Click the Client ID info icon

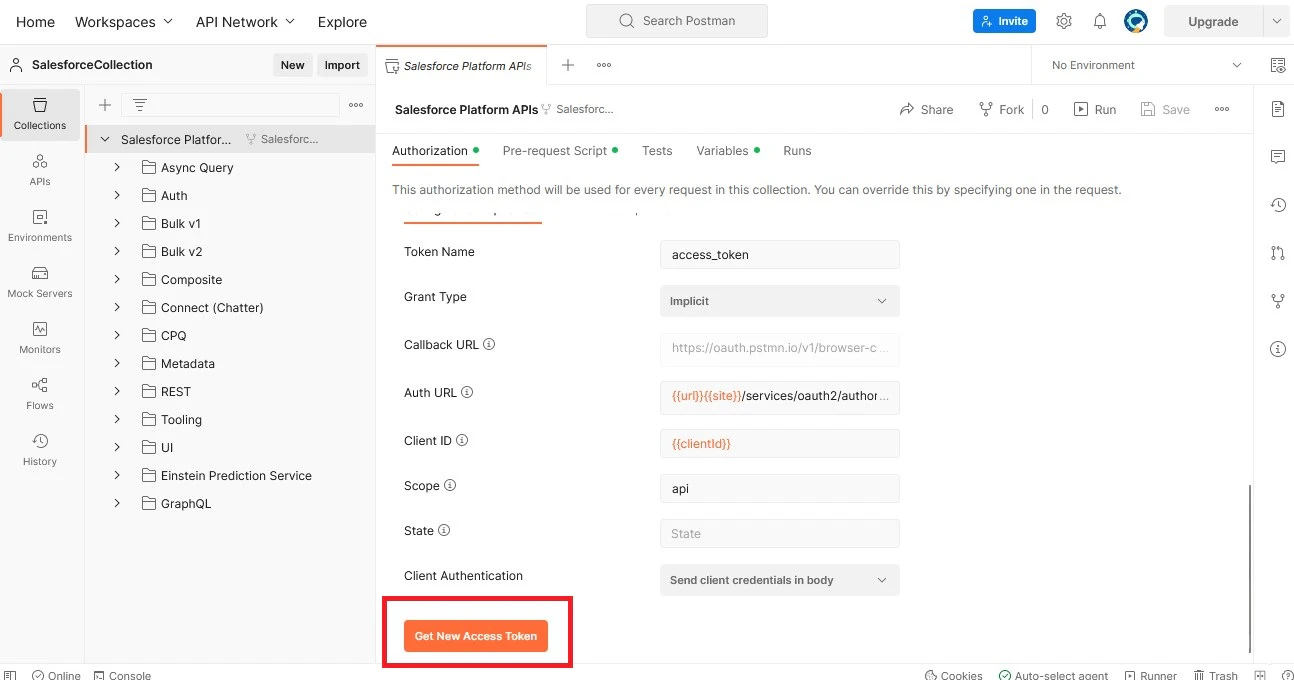coord(462,440)
